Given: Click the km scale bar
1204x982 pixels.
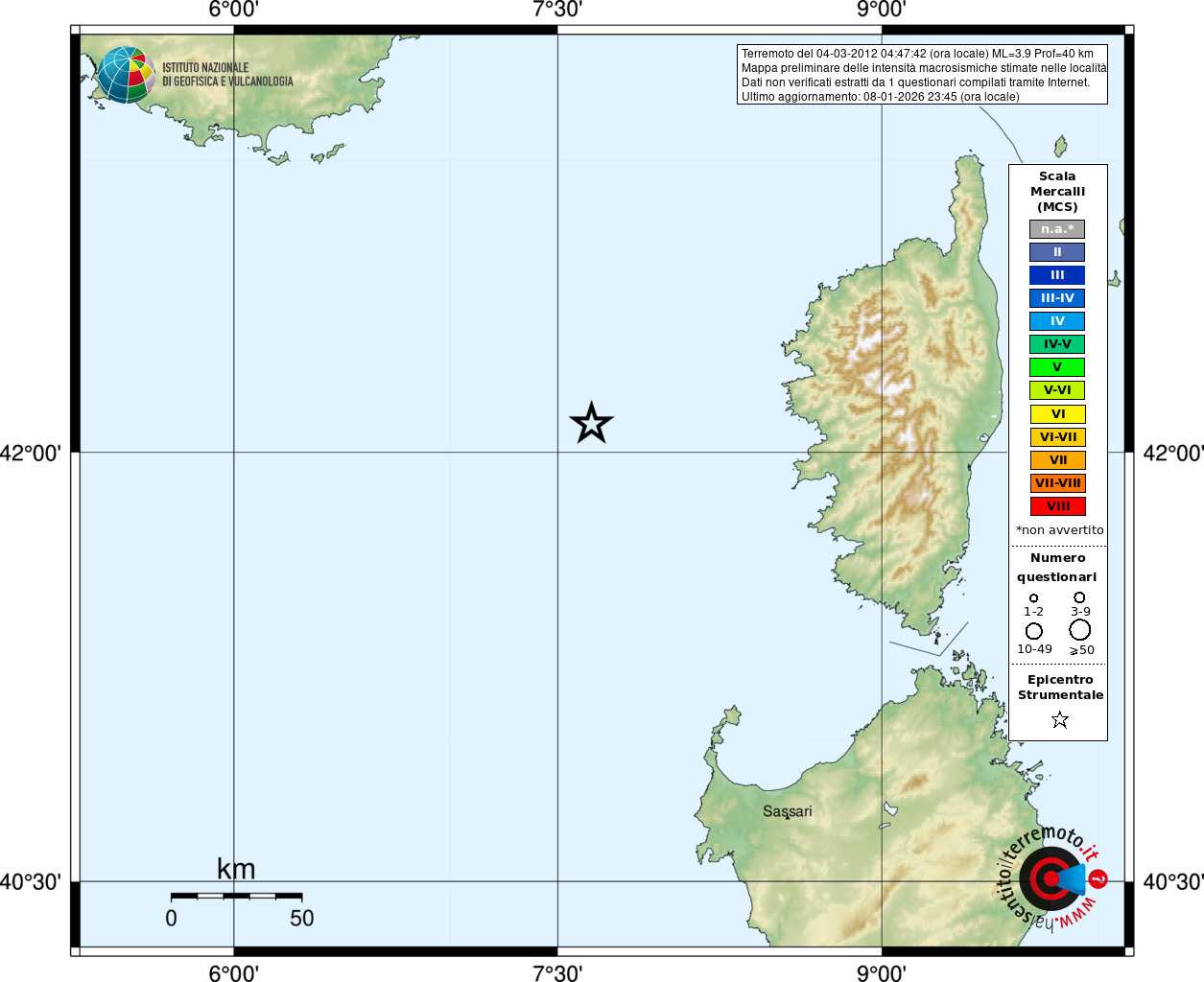Looking at the screenshot, I should (x=236, y=897).
